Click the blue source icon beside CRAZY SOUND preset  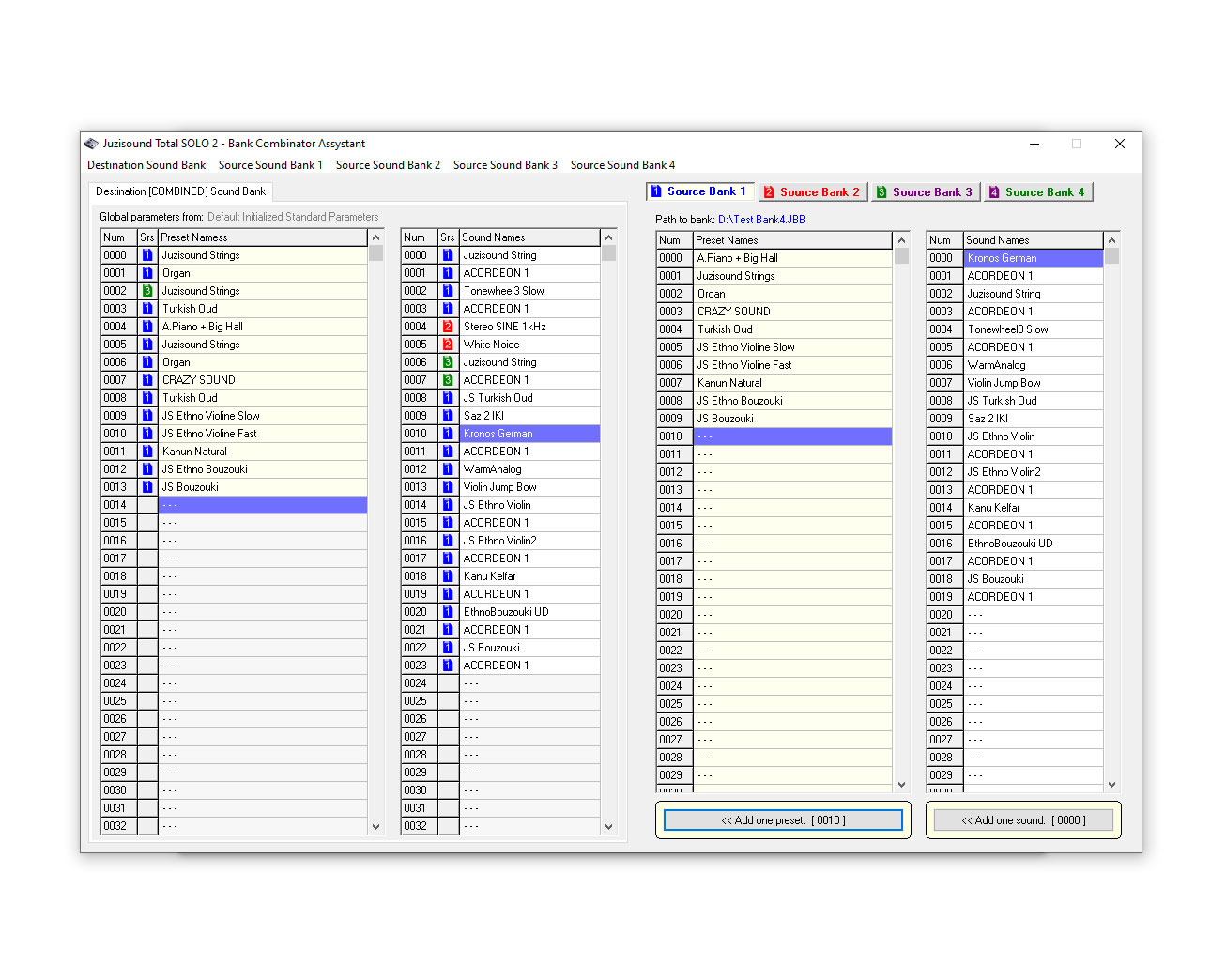tap(147, 380)
